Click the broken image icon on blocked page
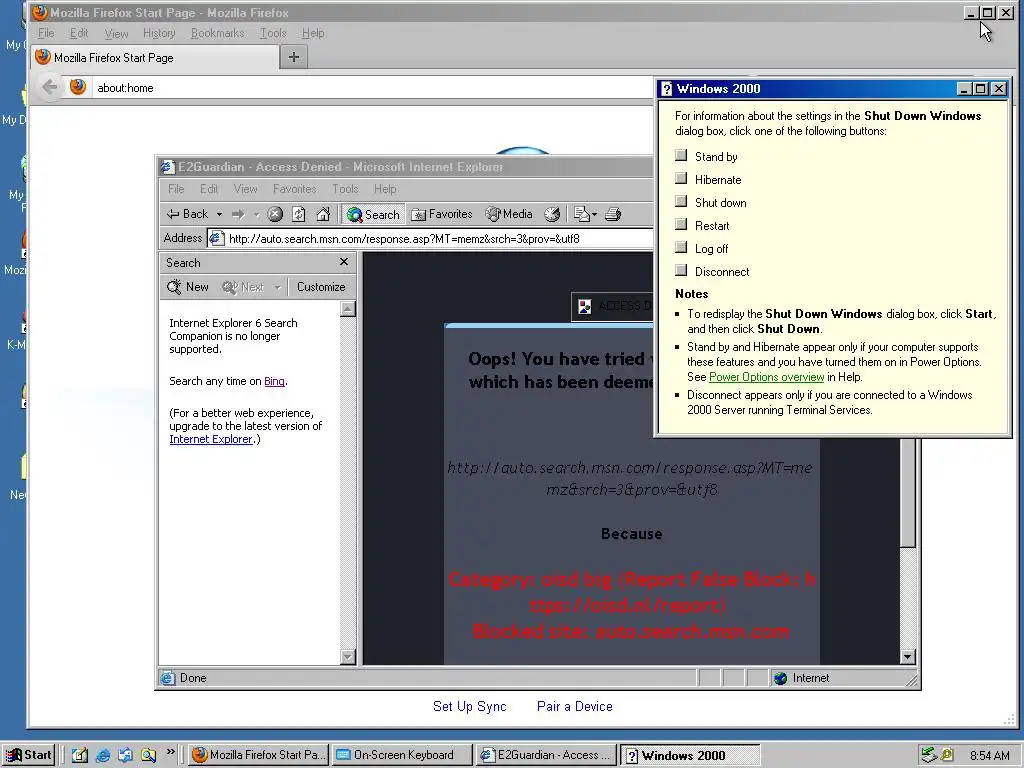 pos(585,306)
